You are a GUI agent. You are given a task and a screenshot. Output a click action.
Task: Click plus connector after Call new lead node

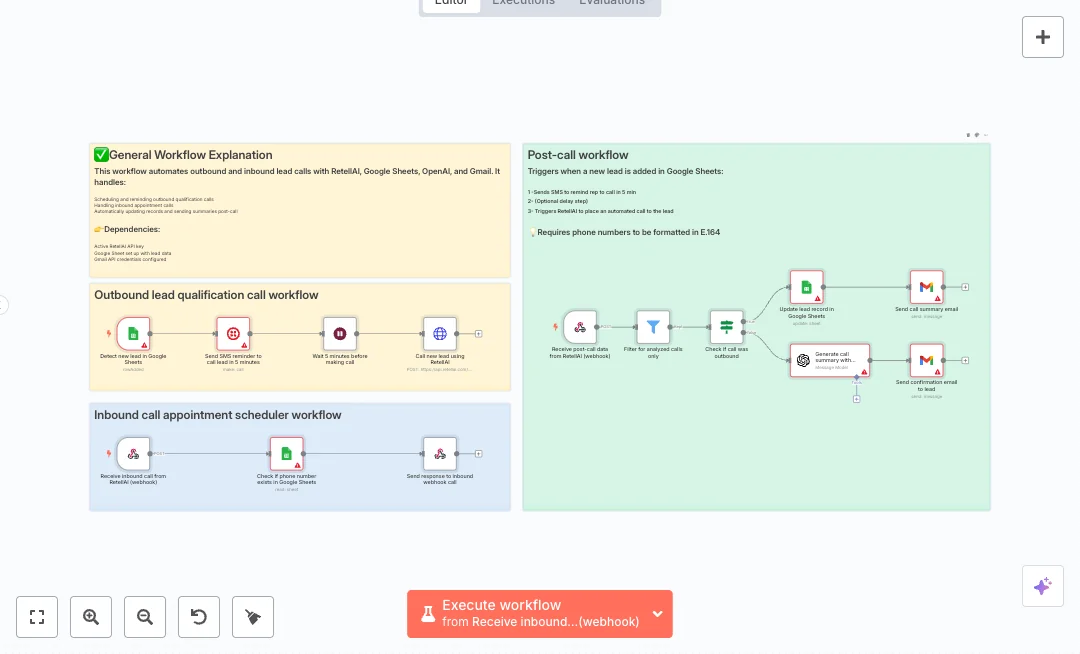[x=479, y=334]
